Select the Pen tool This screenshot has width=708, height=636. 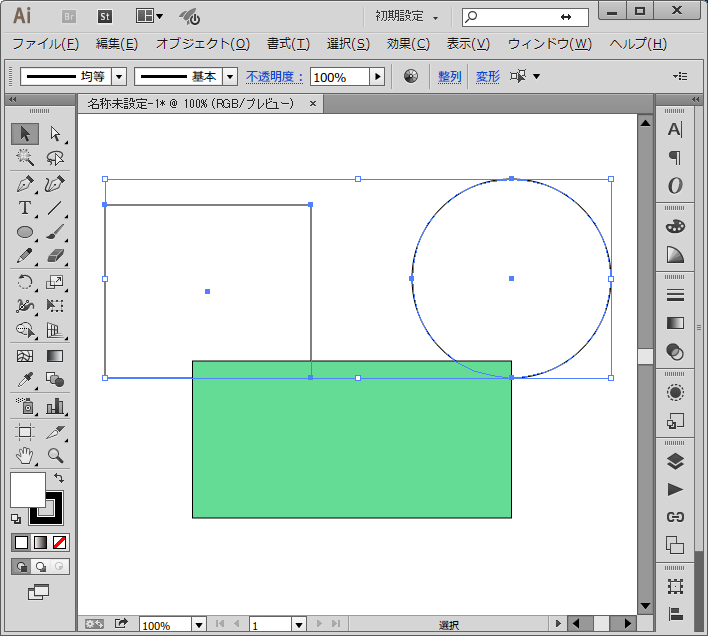click(25, 184)
